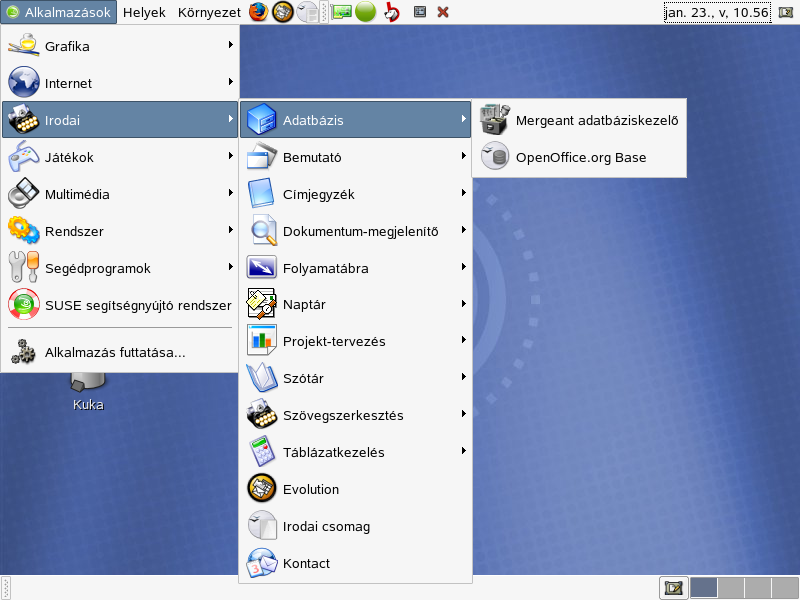Viewport: 800px width, 600px height.
Task: Switch to the second workspace in switcher
Action: 731,588
